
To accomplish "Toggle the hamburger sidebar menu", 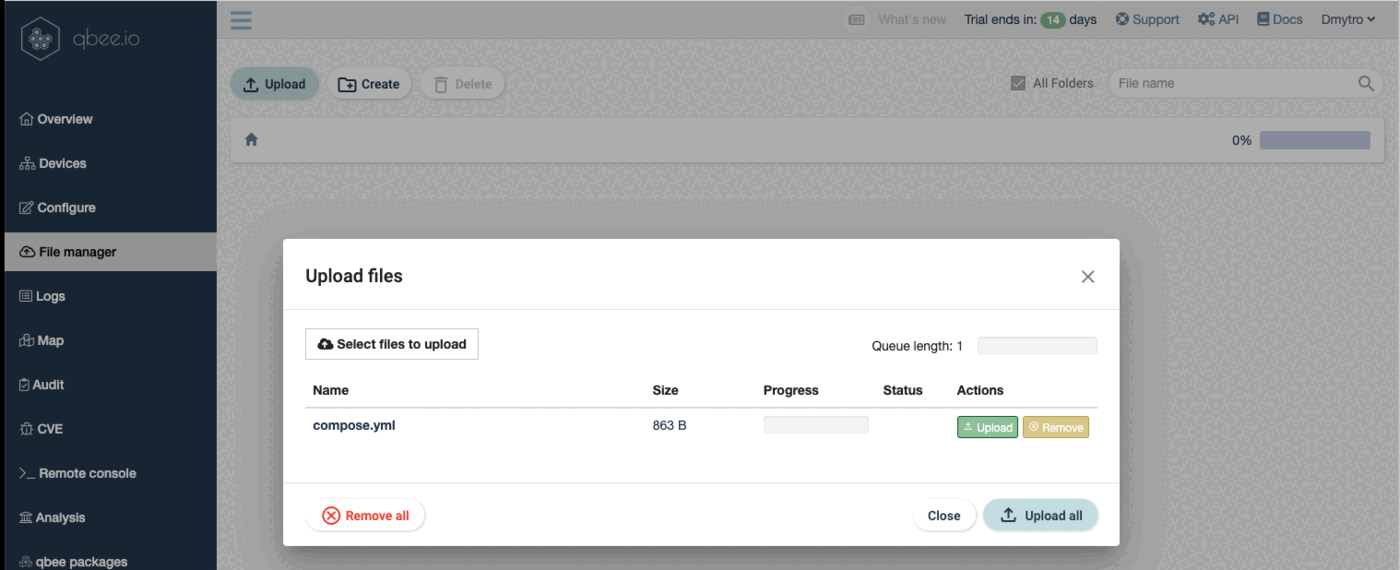I will point(241,20).
